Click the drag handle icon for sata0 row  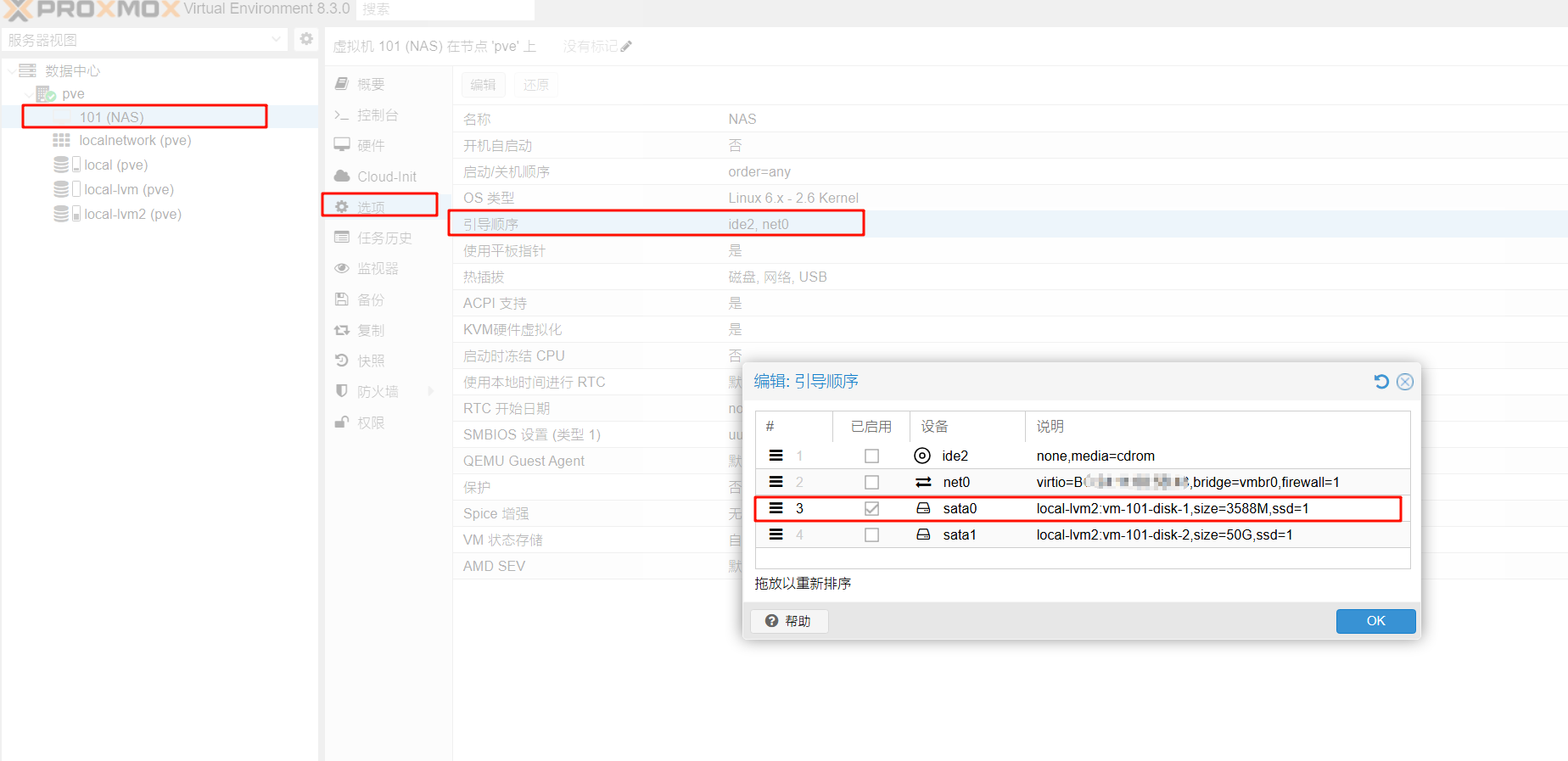776,508
